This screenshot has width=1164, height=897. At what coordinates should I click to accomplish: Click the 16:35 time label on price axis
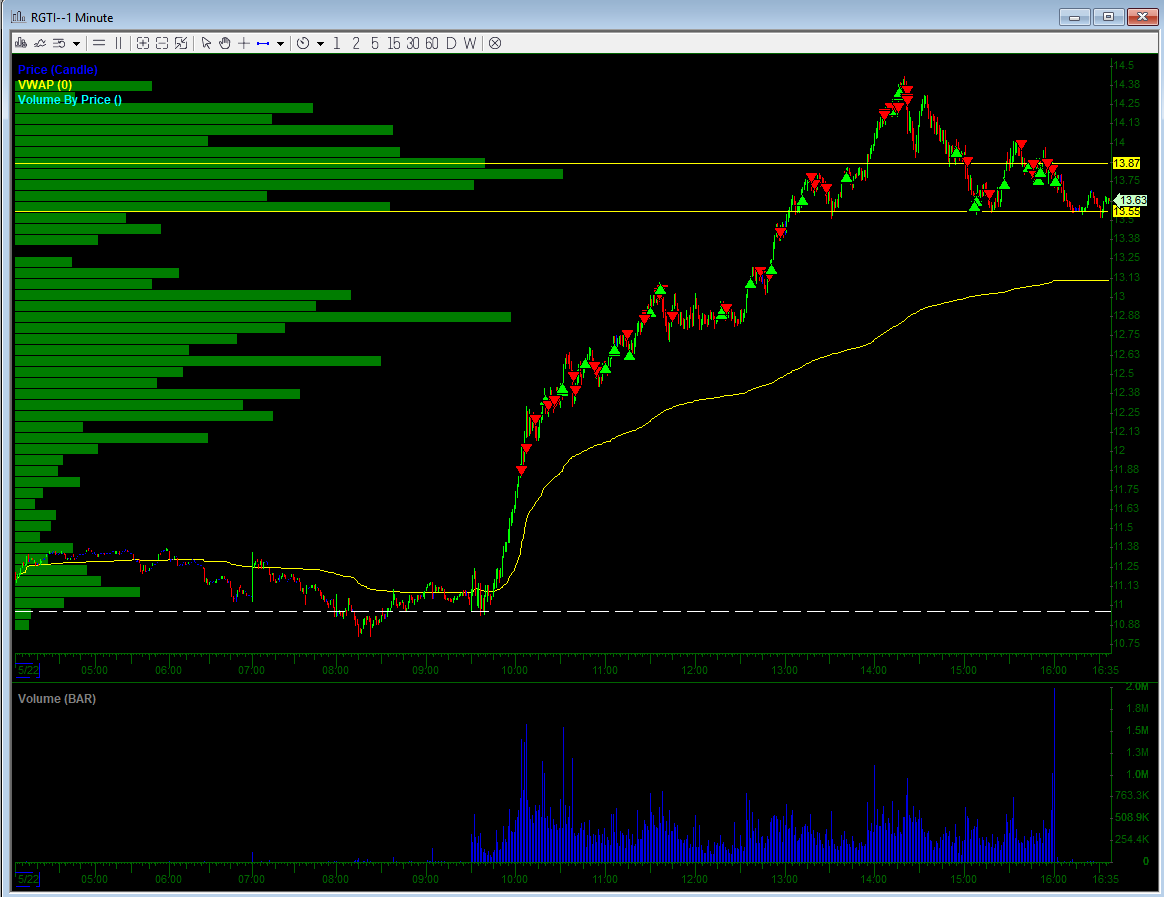click(1105, 670)
